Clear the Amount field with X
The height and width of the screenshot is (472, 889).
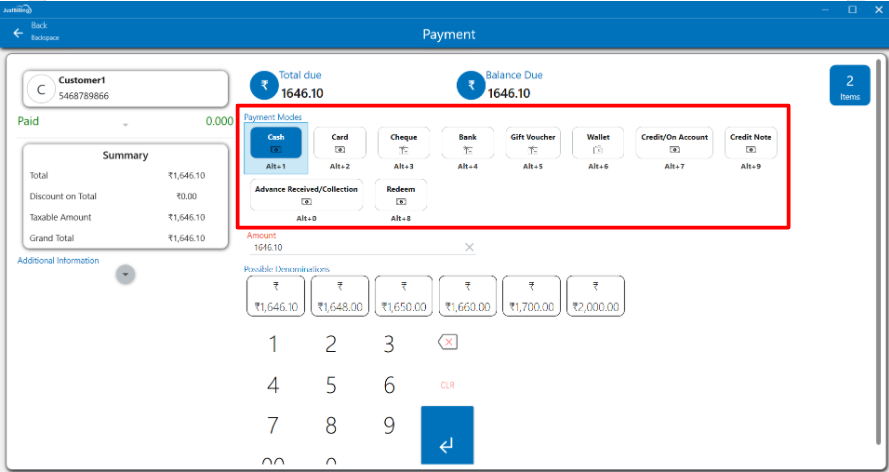469,247
